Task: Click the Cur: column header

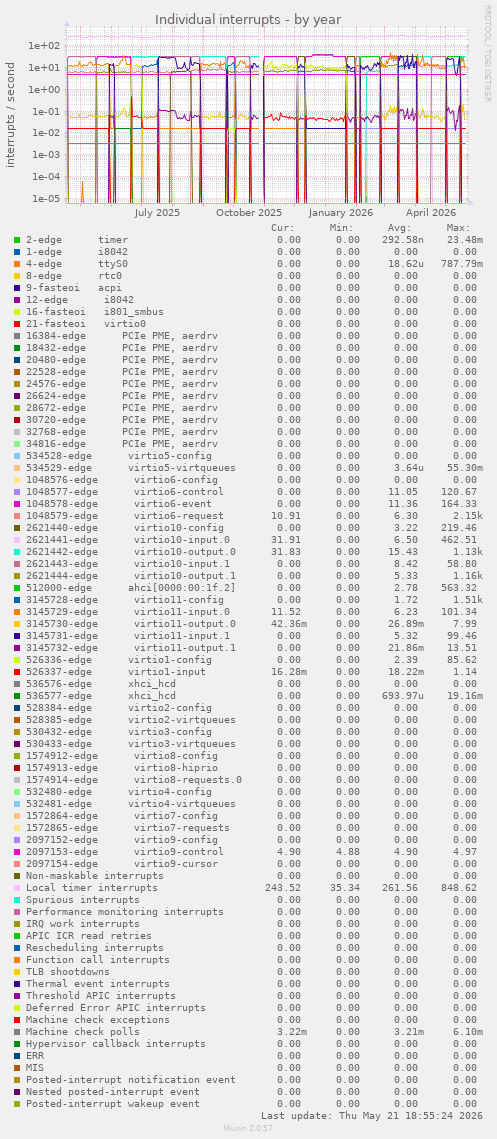Action: (x=283, y=227)
